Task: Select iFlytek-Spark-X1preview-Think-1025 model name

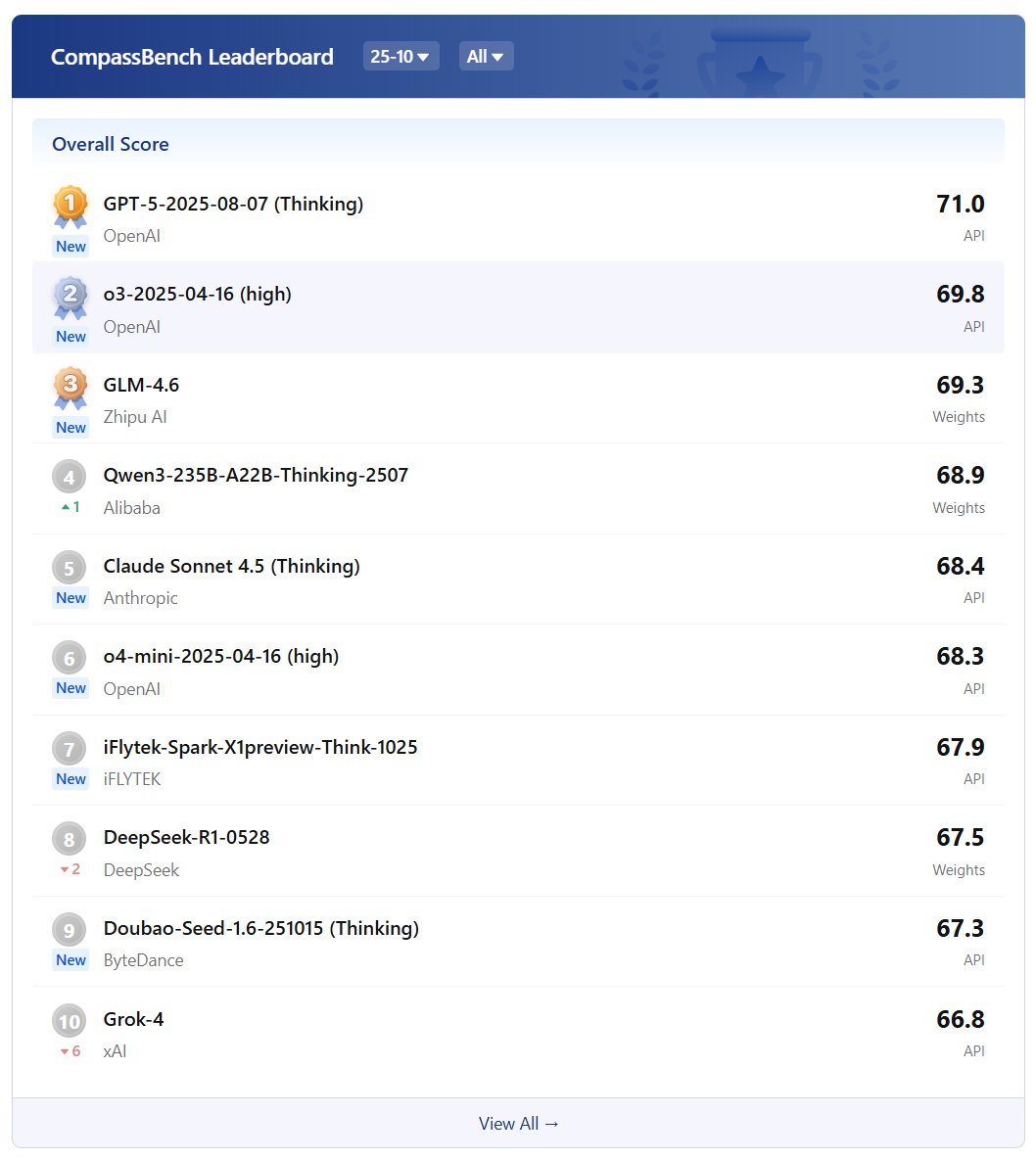Action: pyautogui.click(x=259, y=747)
